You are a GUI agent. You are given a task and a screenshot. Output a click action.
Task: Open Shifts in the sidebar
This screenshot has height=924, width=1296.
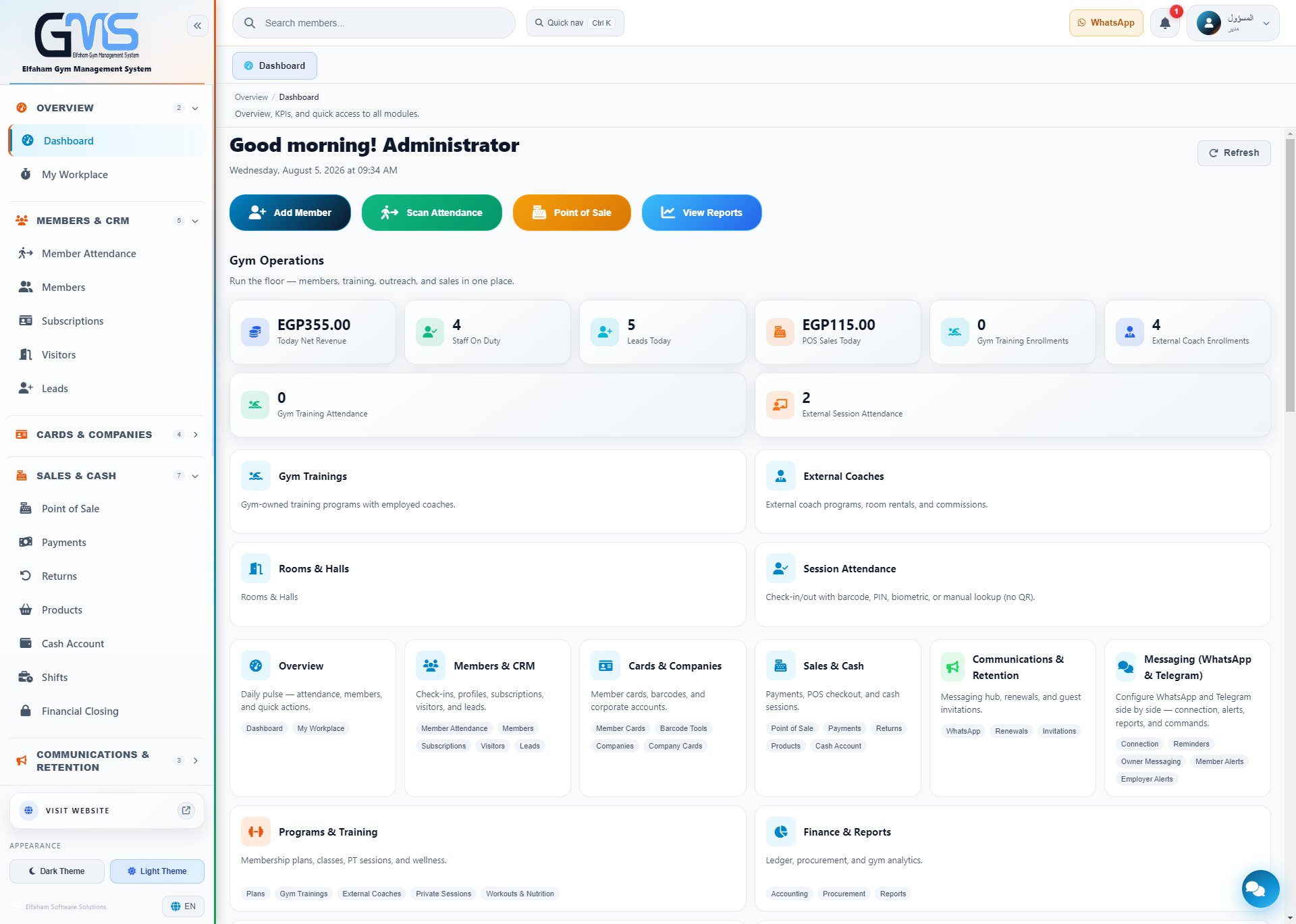click(107, 677)
